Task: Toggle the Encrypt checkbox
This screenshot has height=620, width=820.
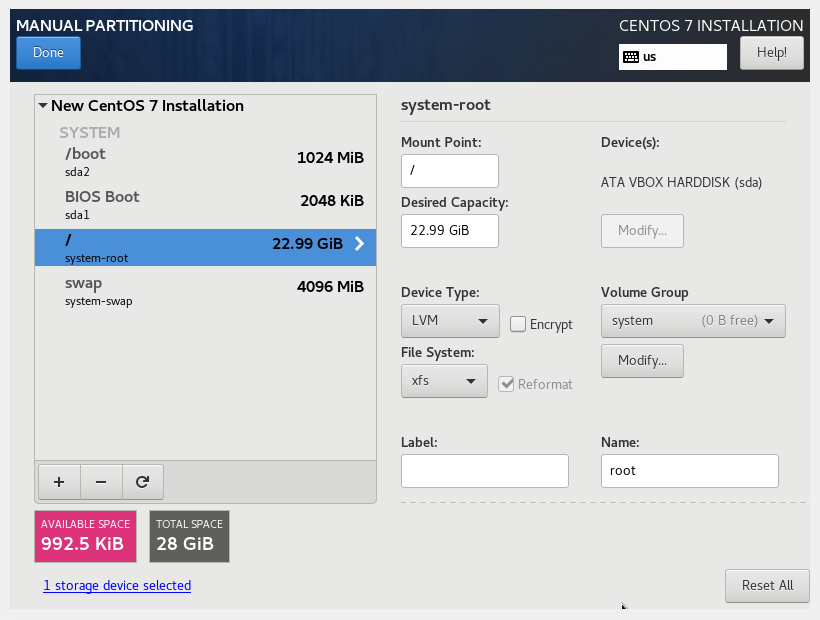Action: (x=518, y=324)
